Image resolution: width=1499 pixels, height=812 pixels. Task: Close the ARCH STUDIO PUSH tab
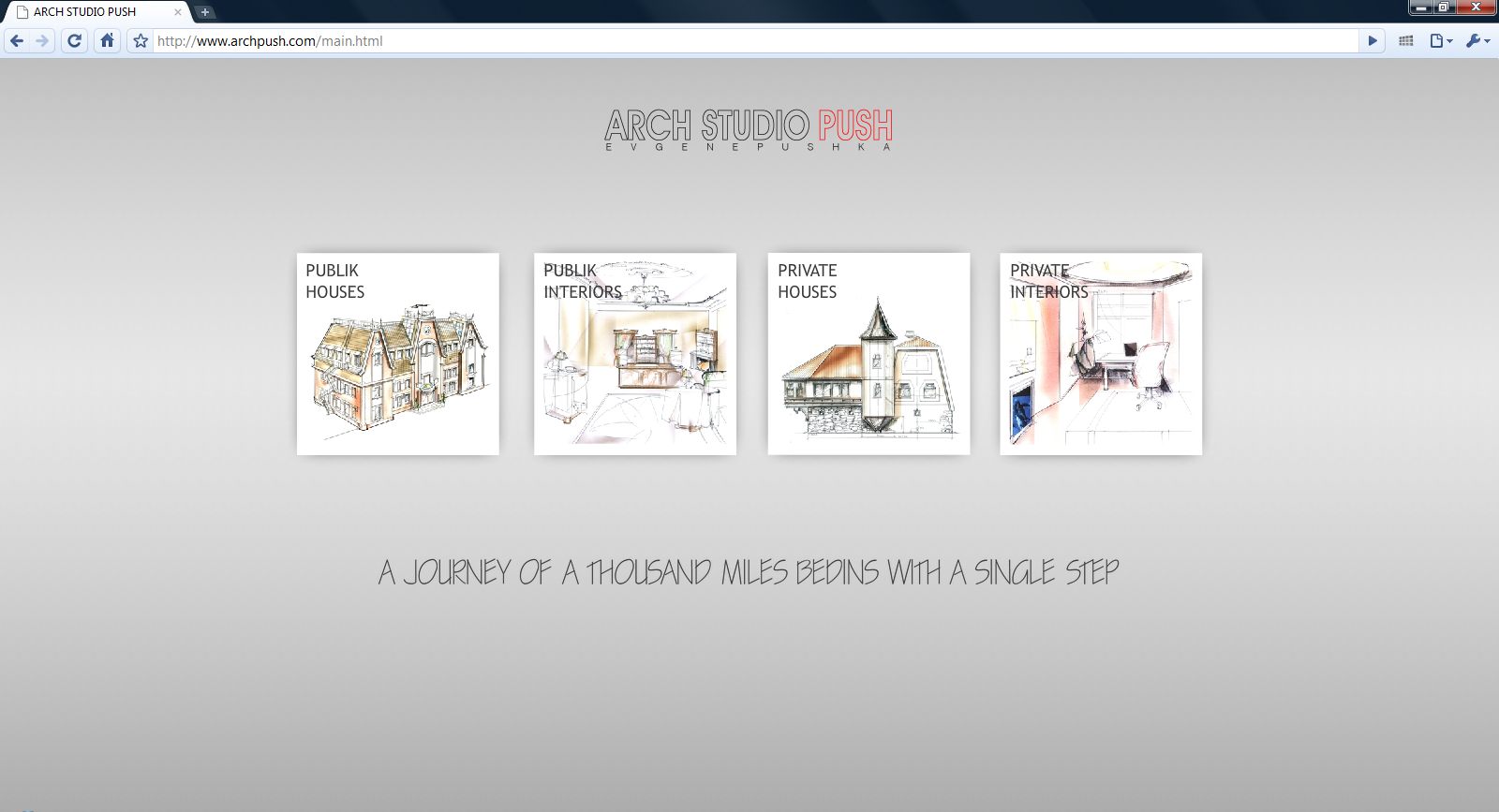coord(178,12)
